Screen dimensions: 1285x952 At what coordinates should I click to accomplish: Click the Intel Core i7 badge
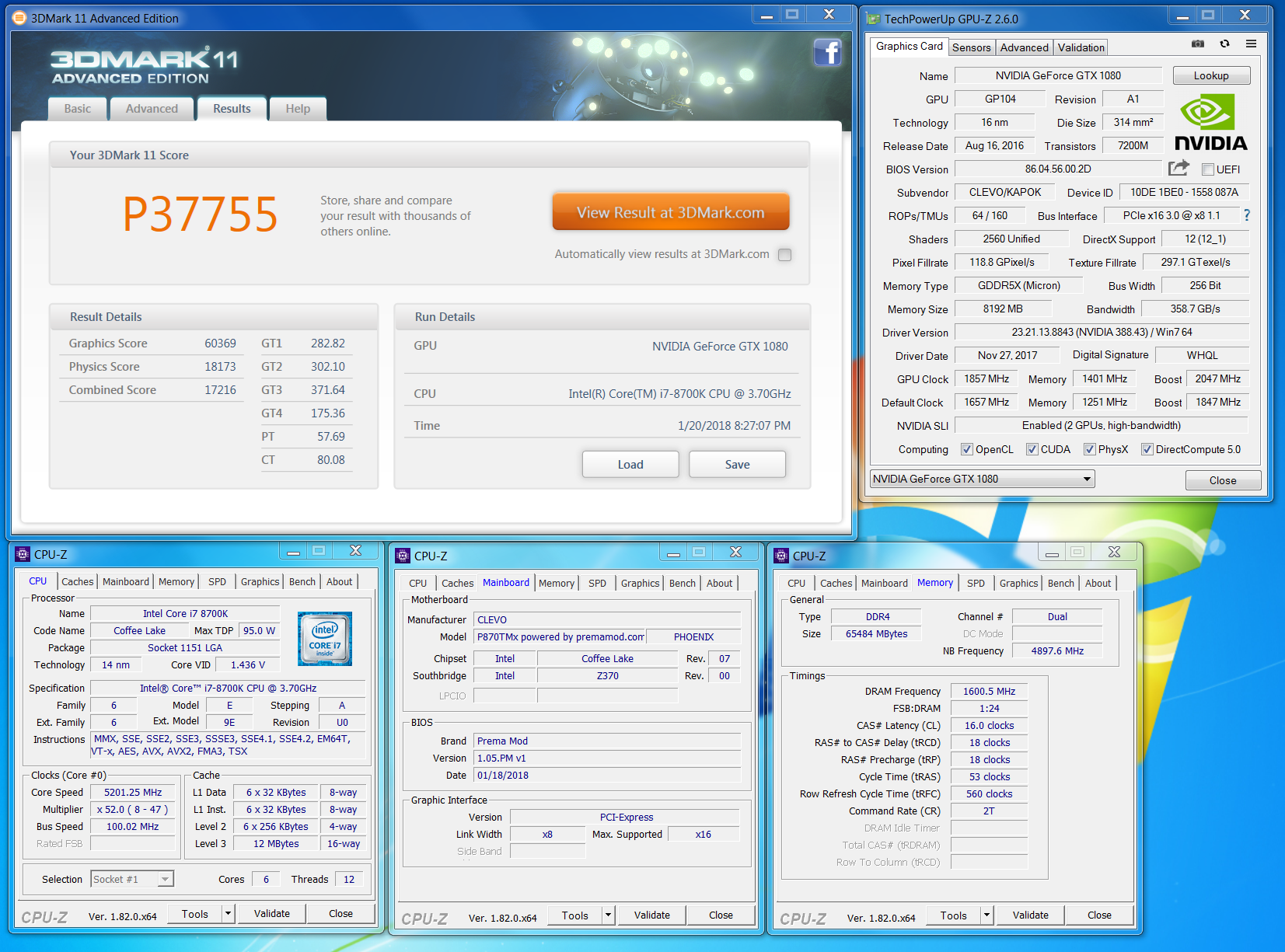pos(325,639)
